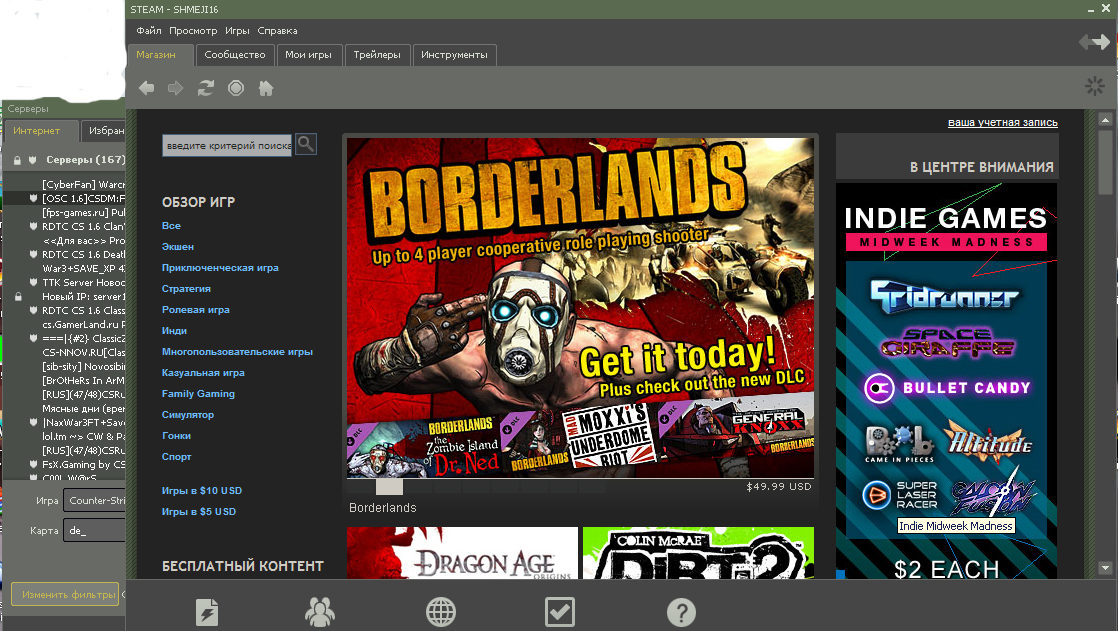Open Игра dropdown in Servers window
This screenshot has height=631, width=1118.
point(94,501)
